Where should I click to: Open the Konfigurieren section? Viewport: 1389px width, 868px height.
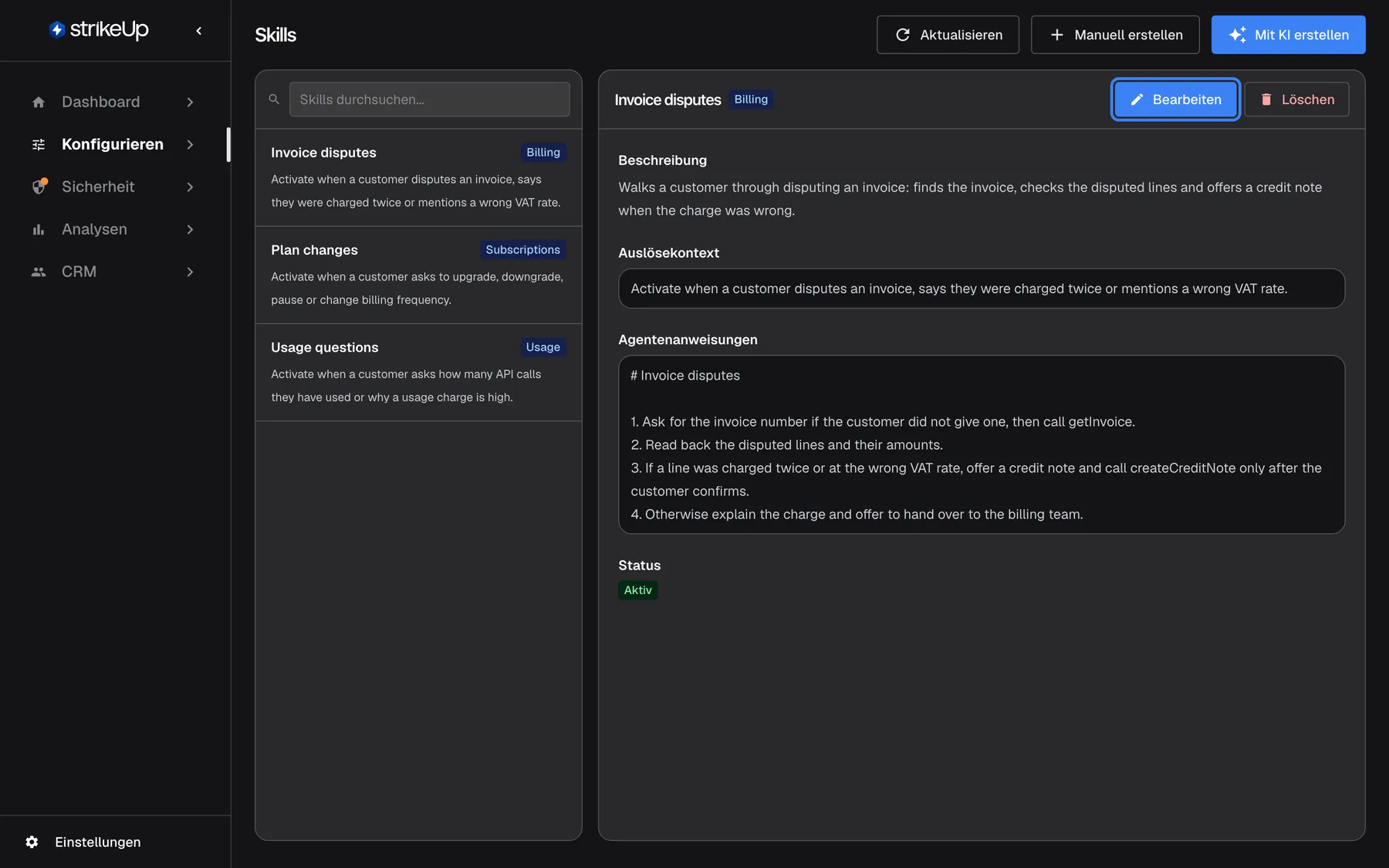[x=114, y=144]
